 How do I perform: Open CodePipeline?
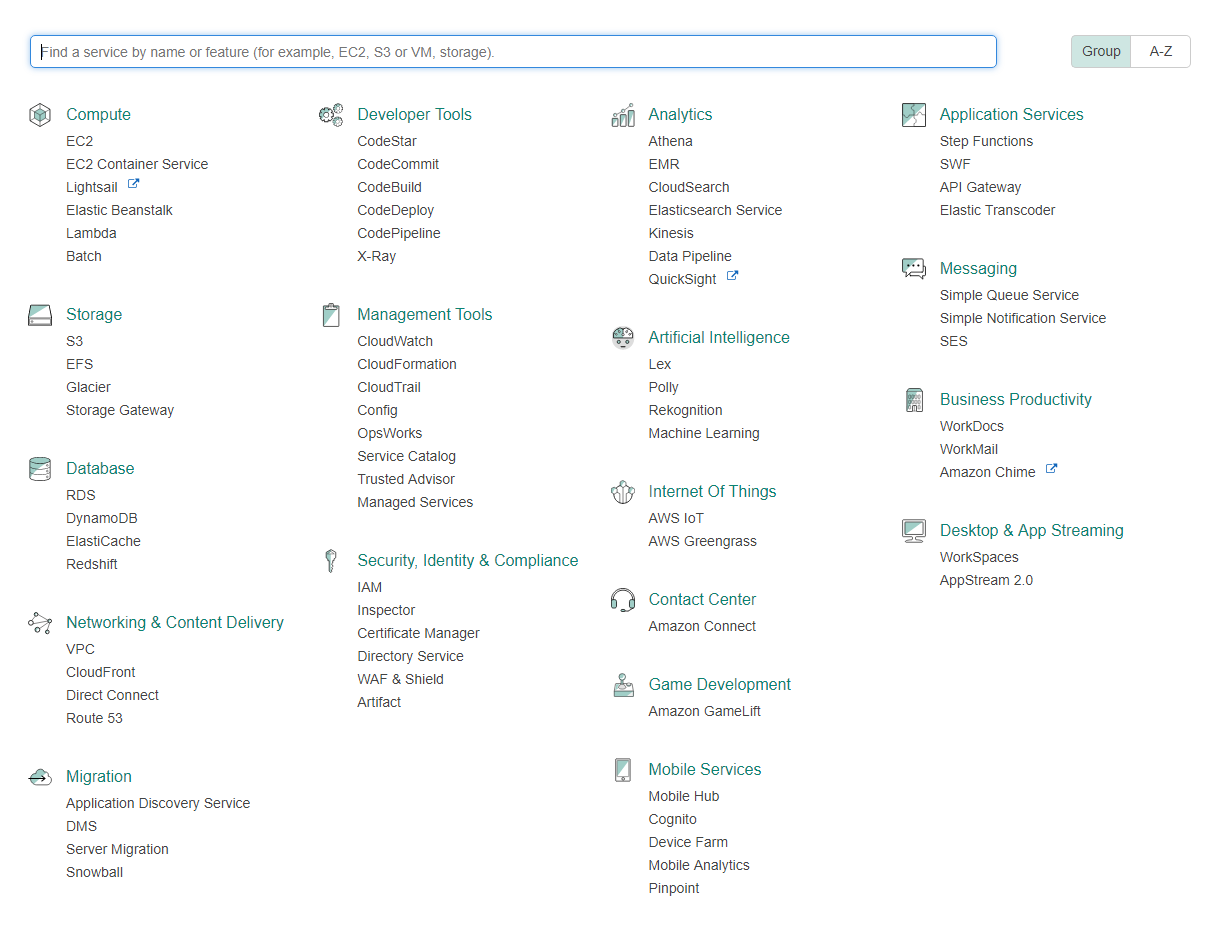pyautogui.click(x=399, y=234)
